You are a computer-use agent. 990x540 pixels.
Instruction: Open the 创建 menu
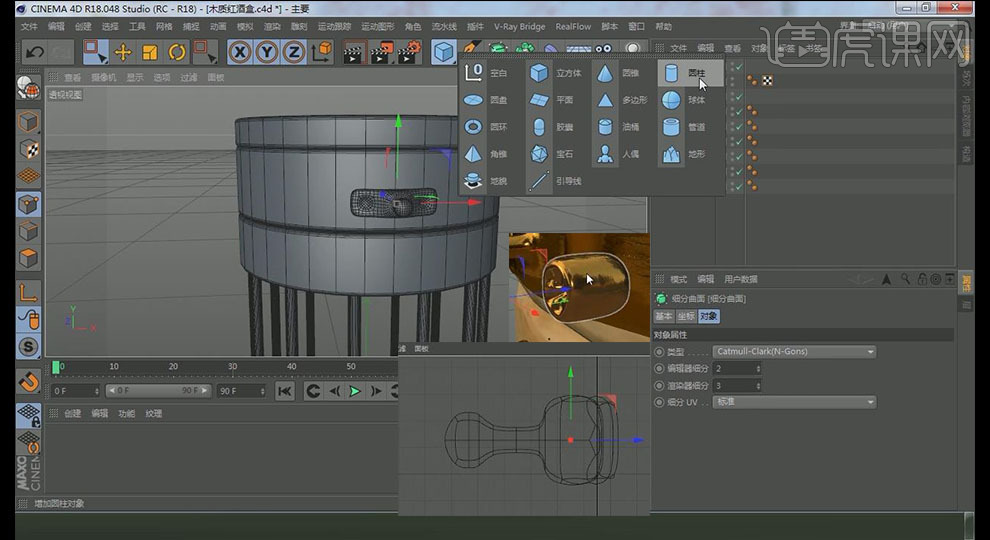click(x=83, y=27)
